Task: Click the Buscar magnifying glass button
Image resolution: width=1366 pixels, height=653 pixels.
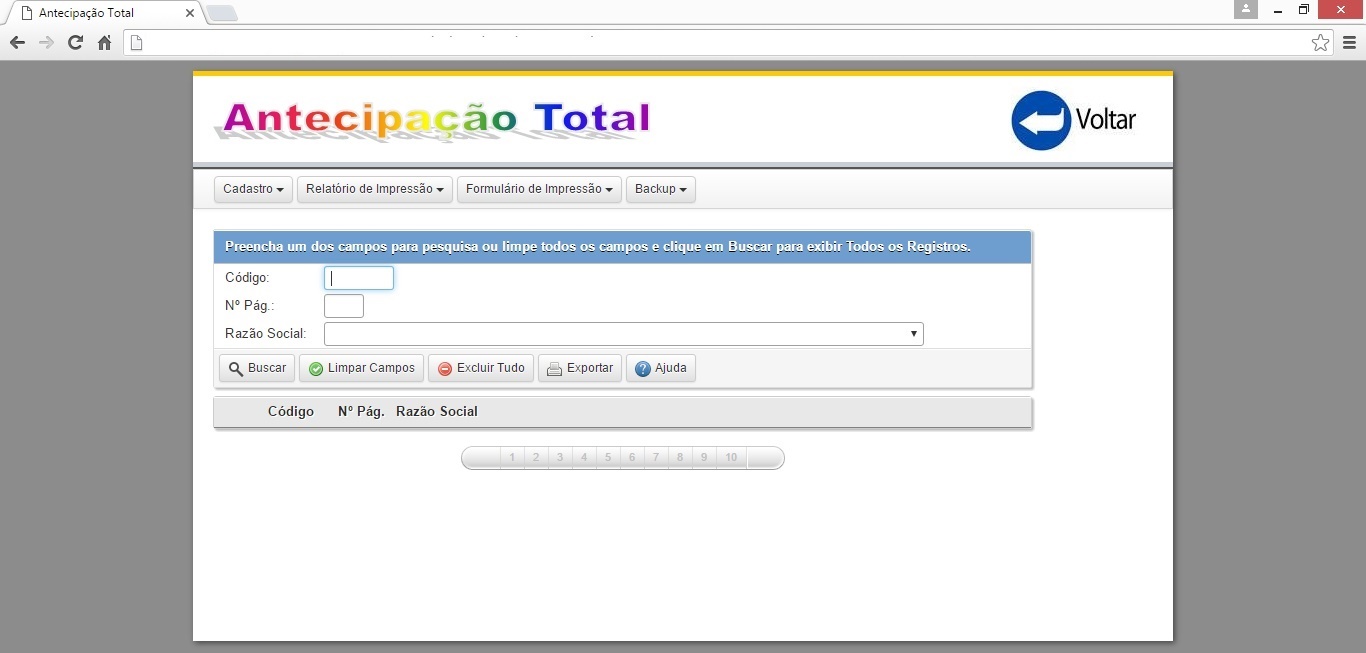Action: pos(257,368)
